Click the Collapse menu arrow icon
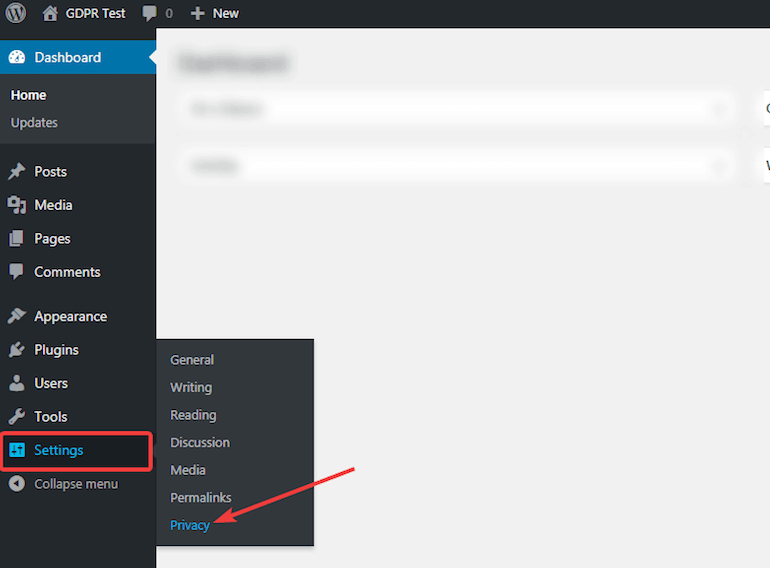 tap(17, 484)
